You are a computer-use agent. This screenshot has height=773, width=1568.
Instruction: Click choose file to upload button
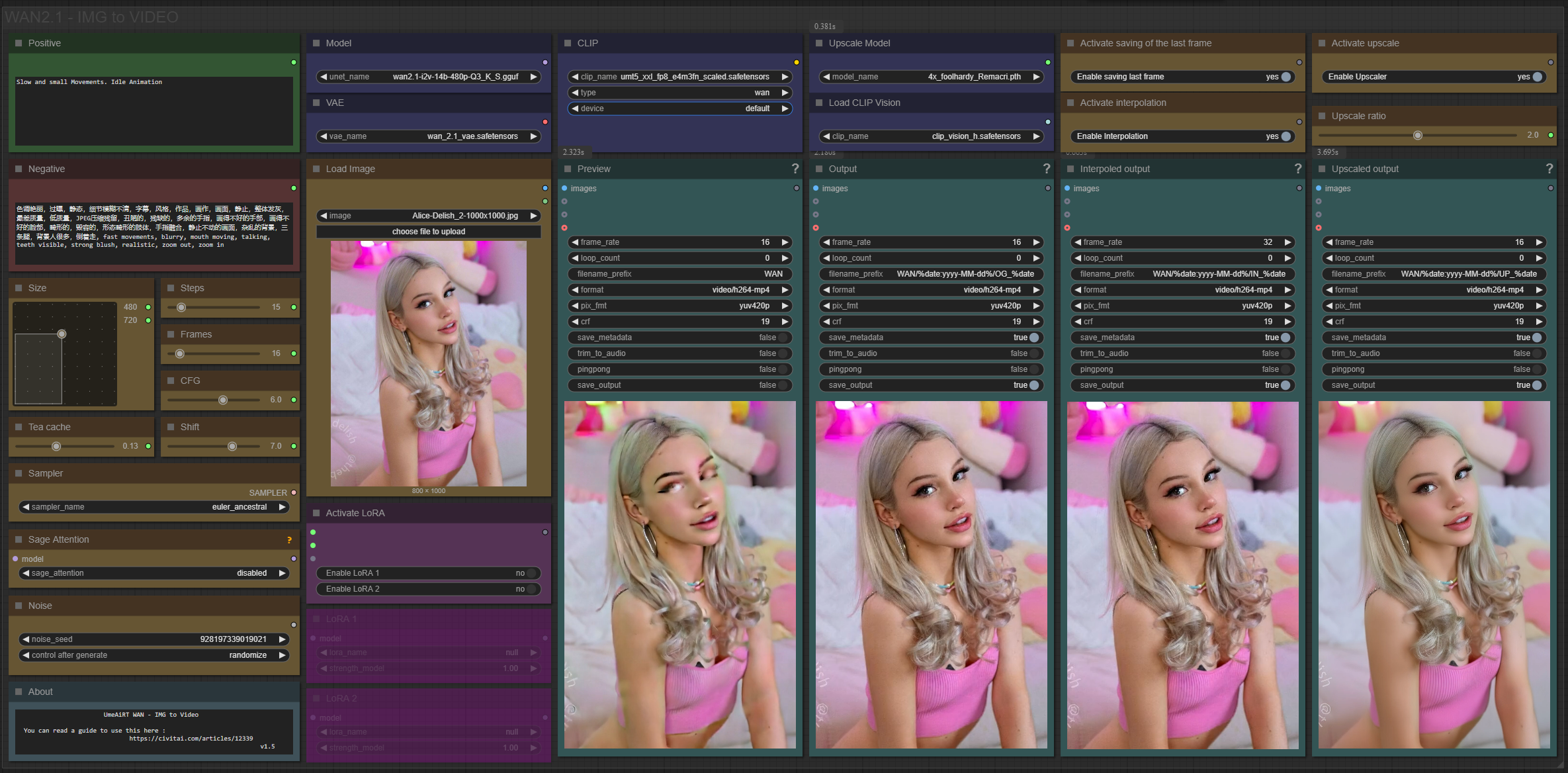(x=428, y=232)
